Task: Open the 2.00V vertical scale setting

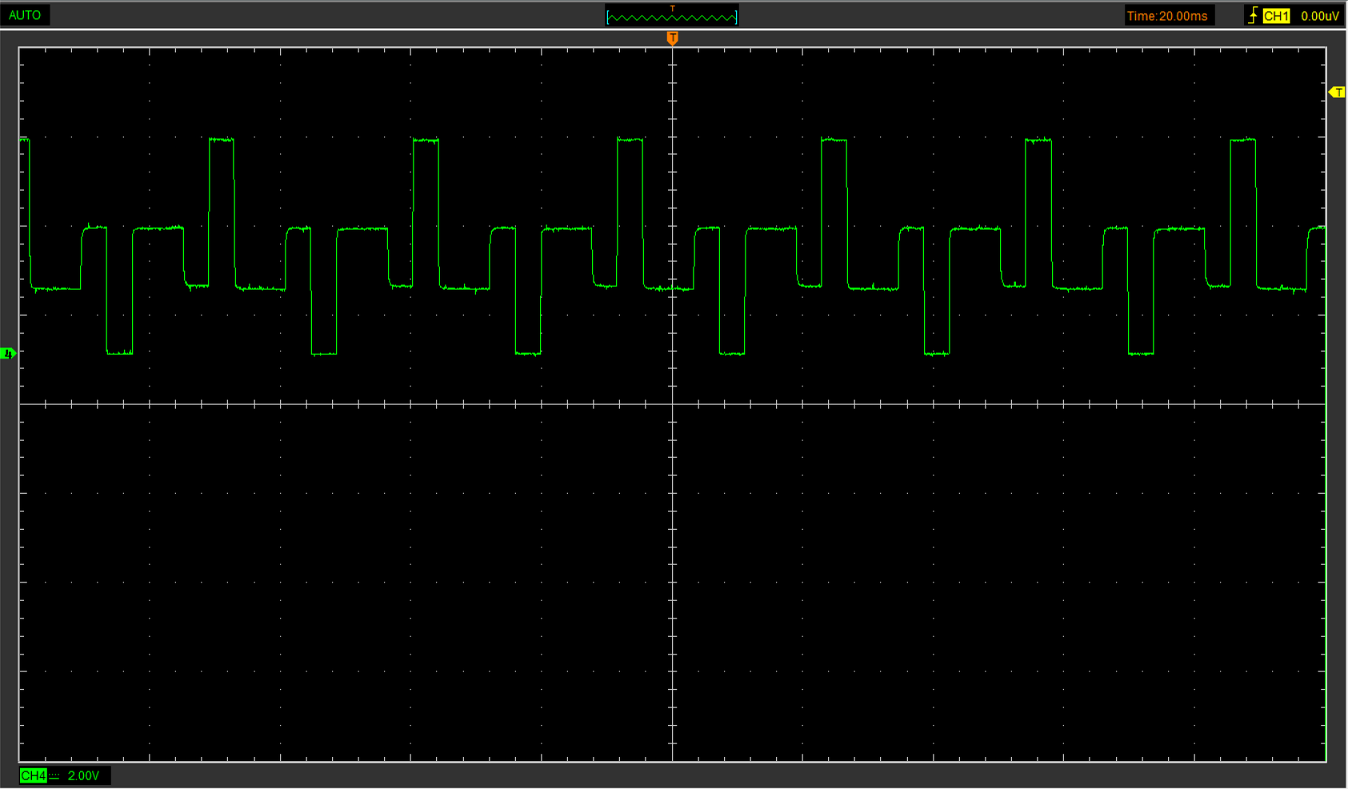Action: 83,776
